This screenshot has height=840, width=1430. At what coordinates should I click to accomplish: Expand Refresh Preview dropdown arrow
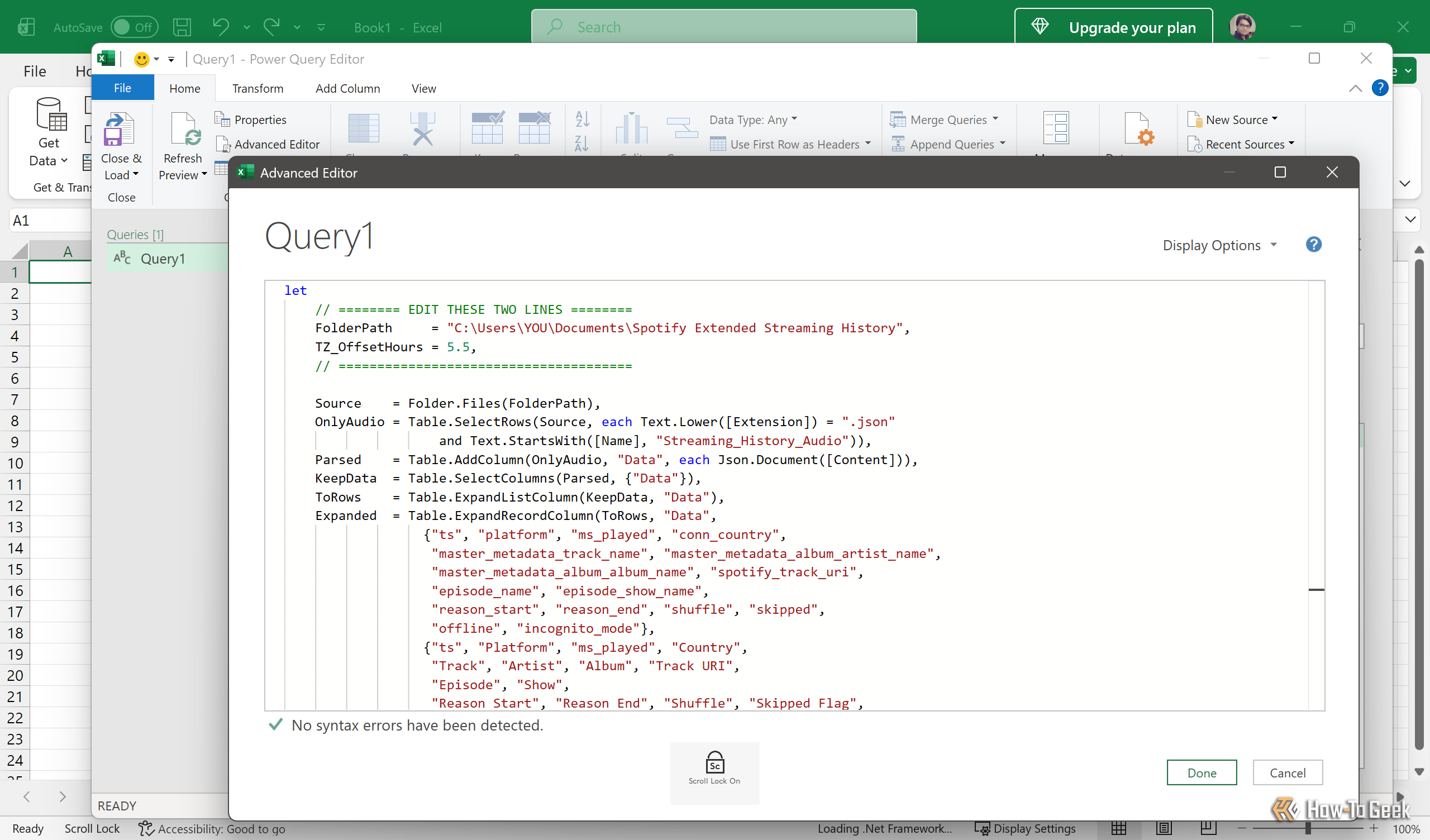[204, 174]
